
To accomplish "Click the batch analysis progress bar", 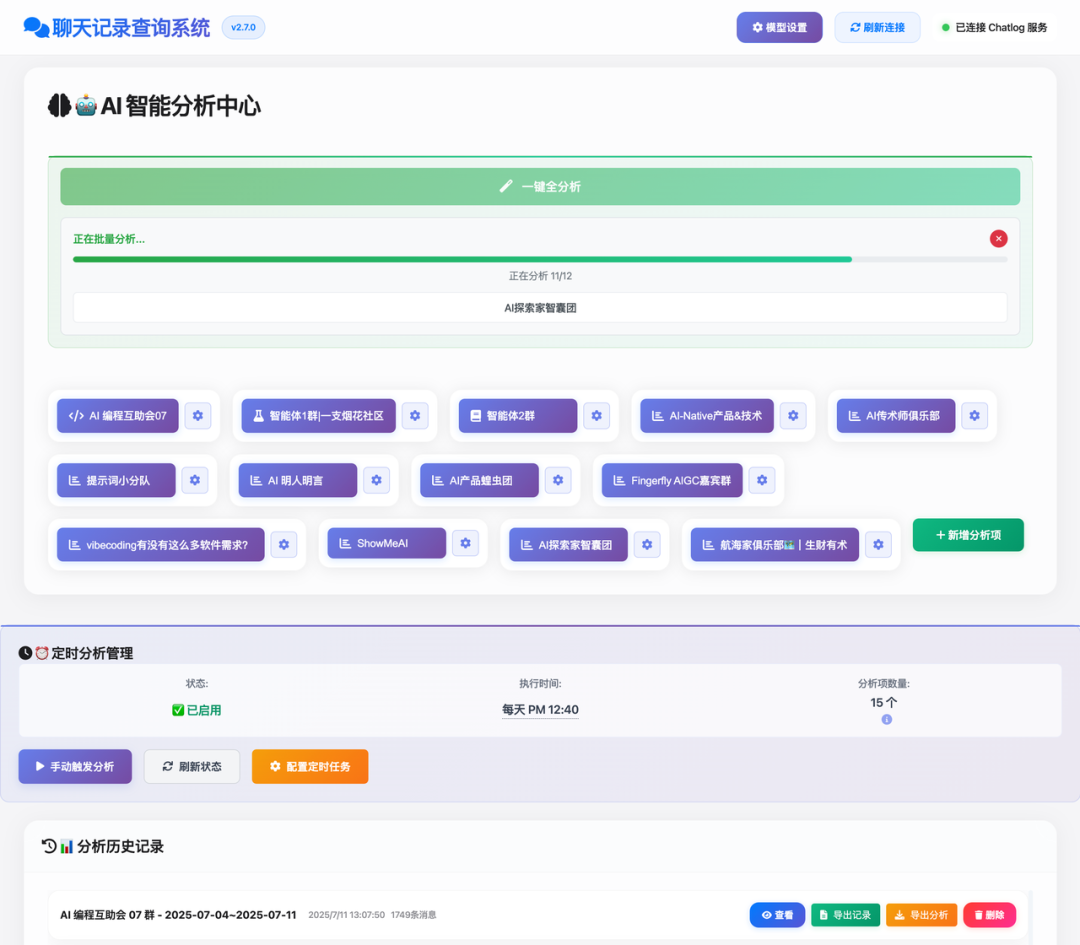I will (540, 259).
